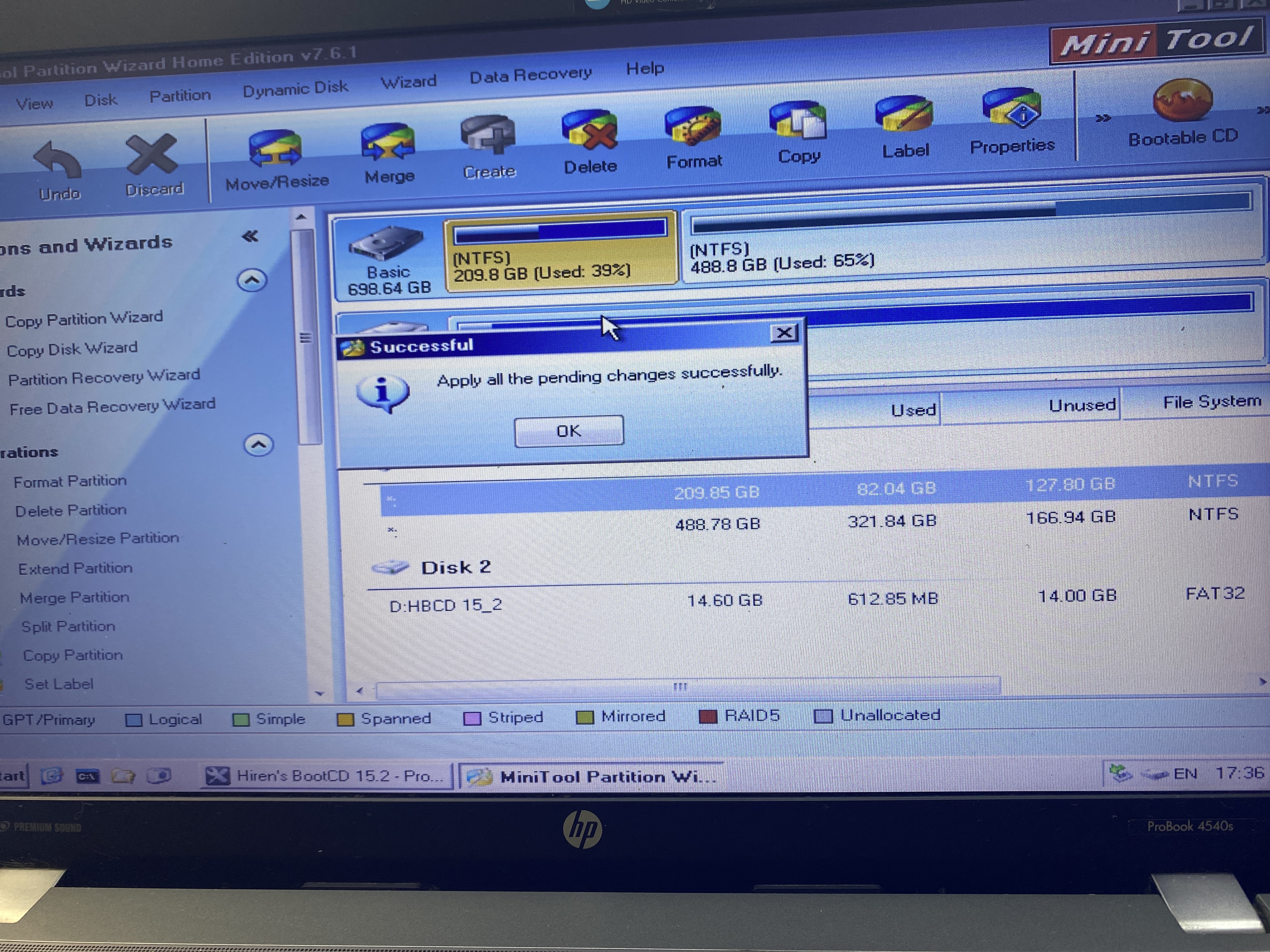Click the Copy partition toolbar icon
Screen dimensions: 1270x952
click(x=798, y=120)
